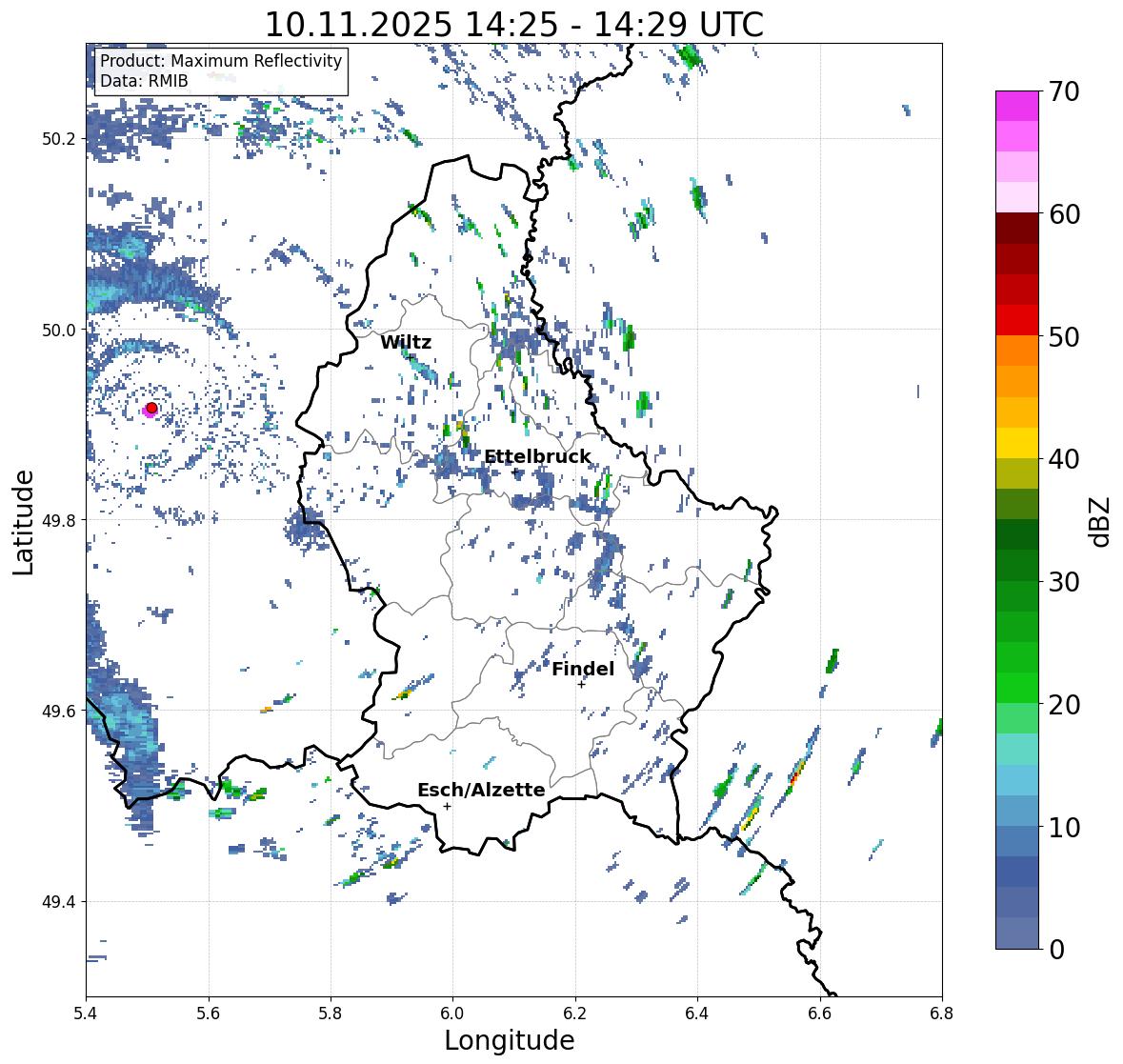Click latitude tick label 50.0
Image resolution: width=1123 pixels, height=1064 pixels.
click(x=59, y=331)
